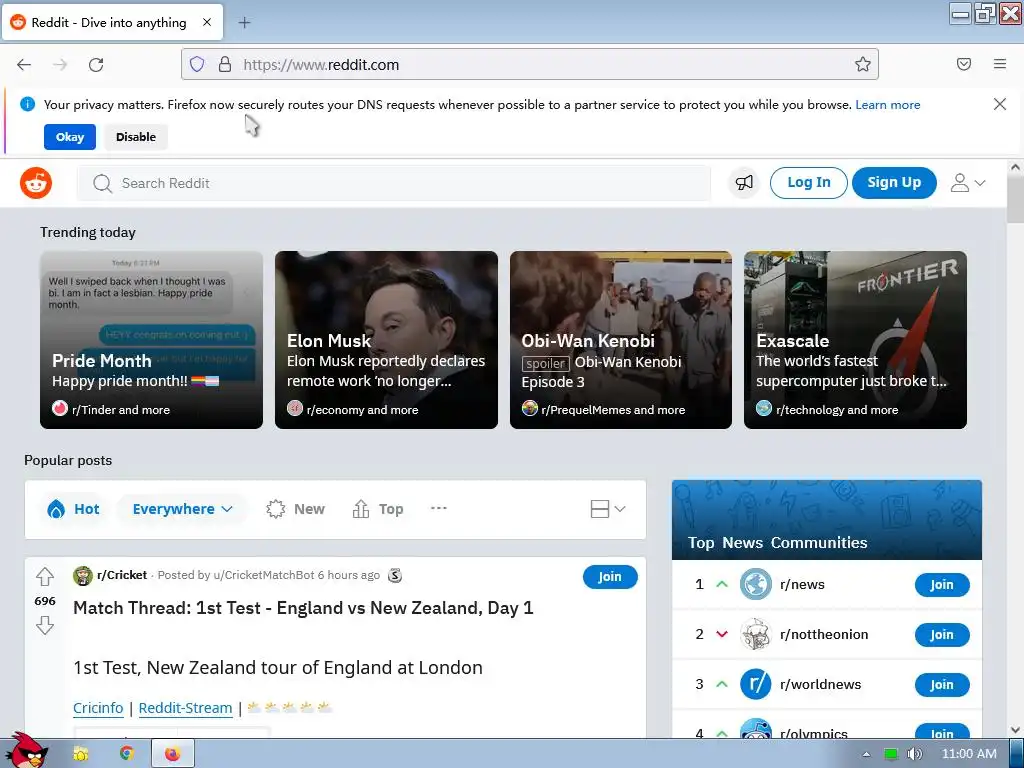Click the 11:00 AM taskbar clock
The height and width of the screenshot is (768, 1024).
point(969,754)
